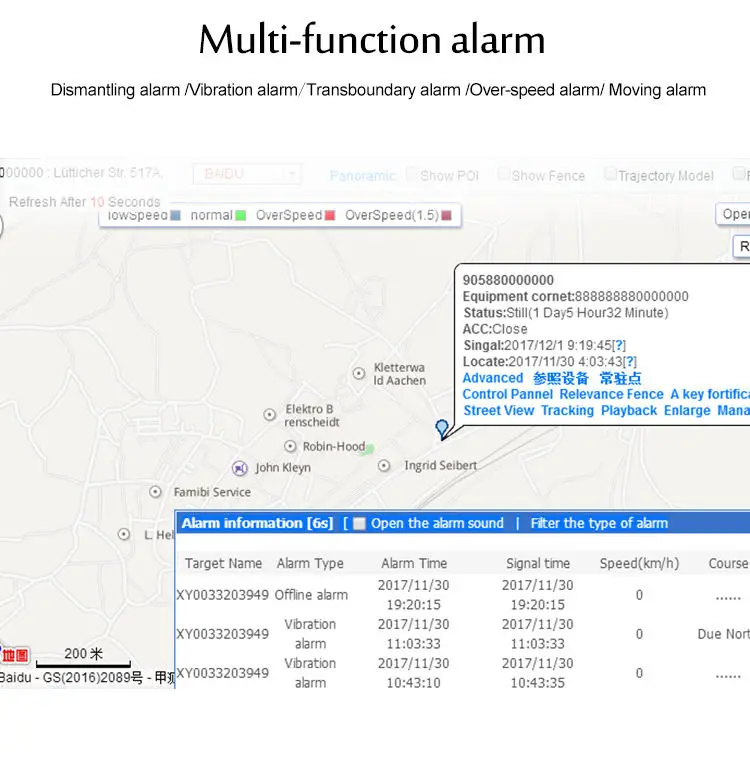
Task: Click the John Kleyn restaurant map marker
Action: pyautogui.click(x=239, y=468)
